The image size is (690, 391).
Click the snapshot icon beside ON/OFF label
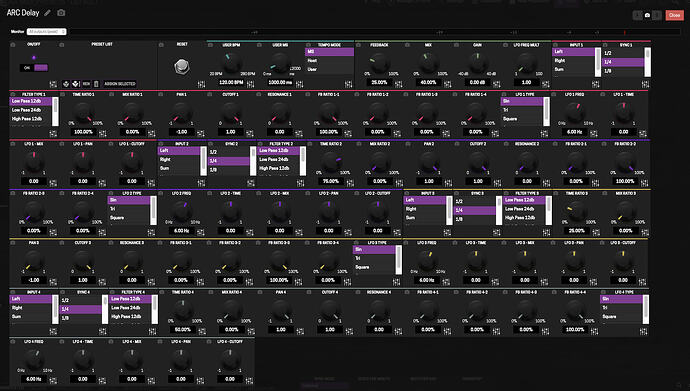click(x=13, y=45)
